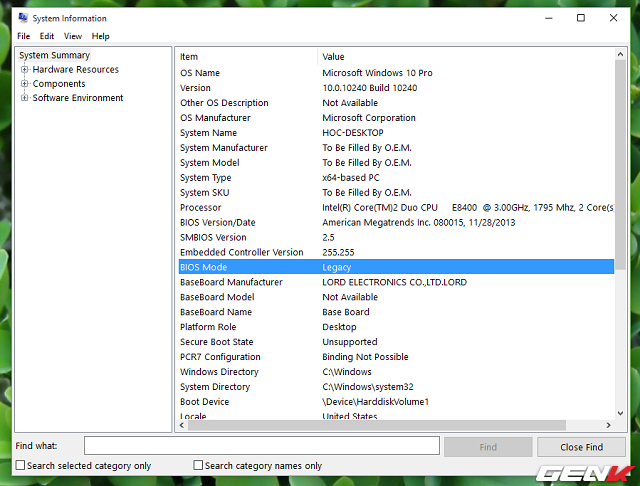Expand the Components node
This screenshot has height=486, width=640.
coord(24,84)
